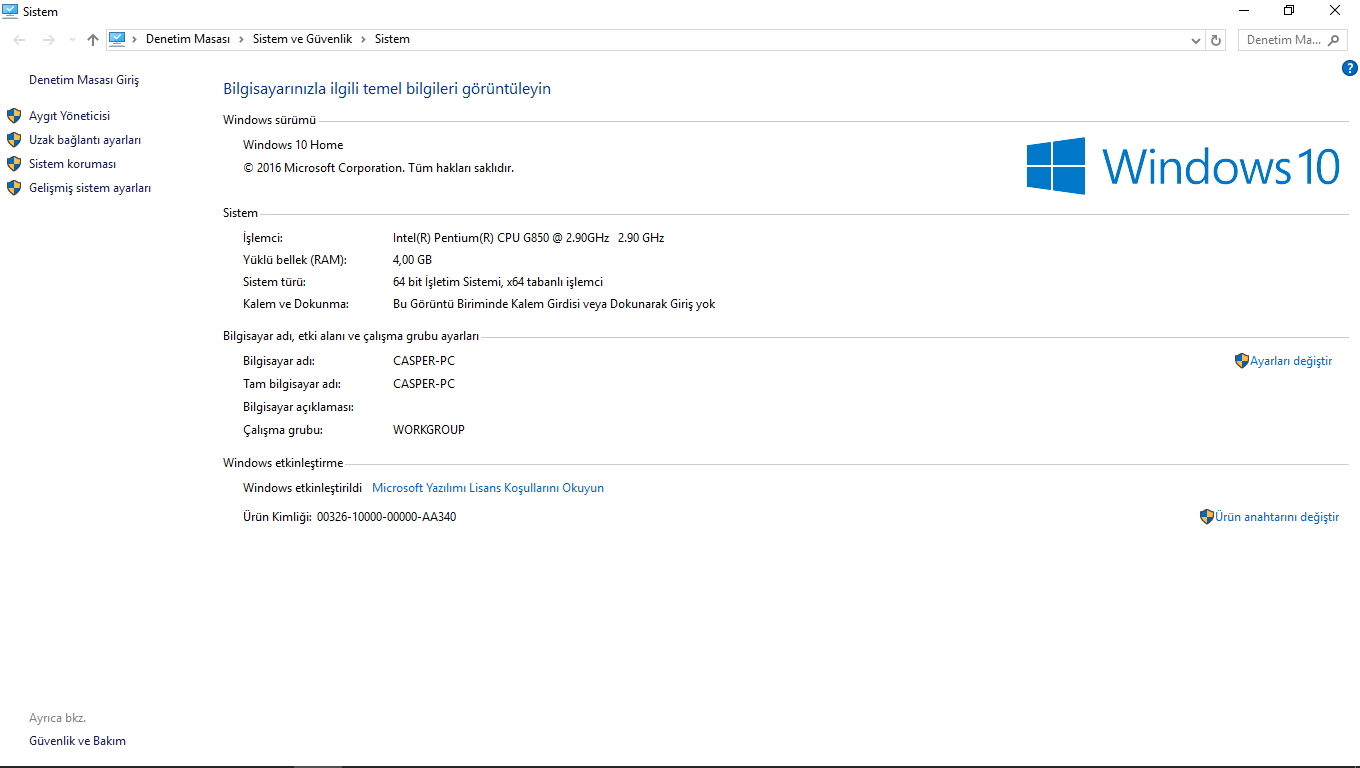Image resolution: width=1360 pixels, height=768 pixels.
Task: Select Sistem in the breadcrumb
Action: tap(392, 40)
